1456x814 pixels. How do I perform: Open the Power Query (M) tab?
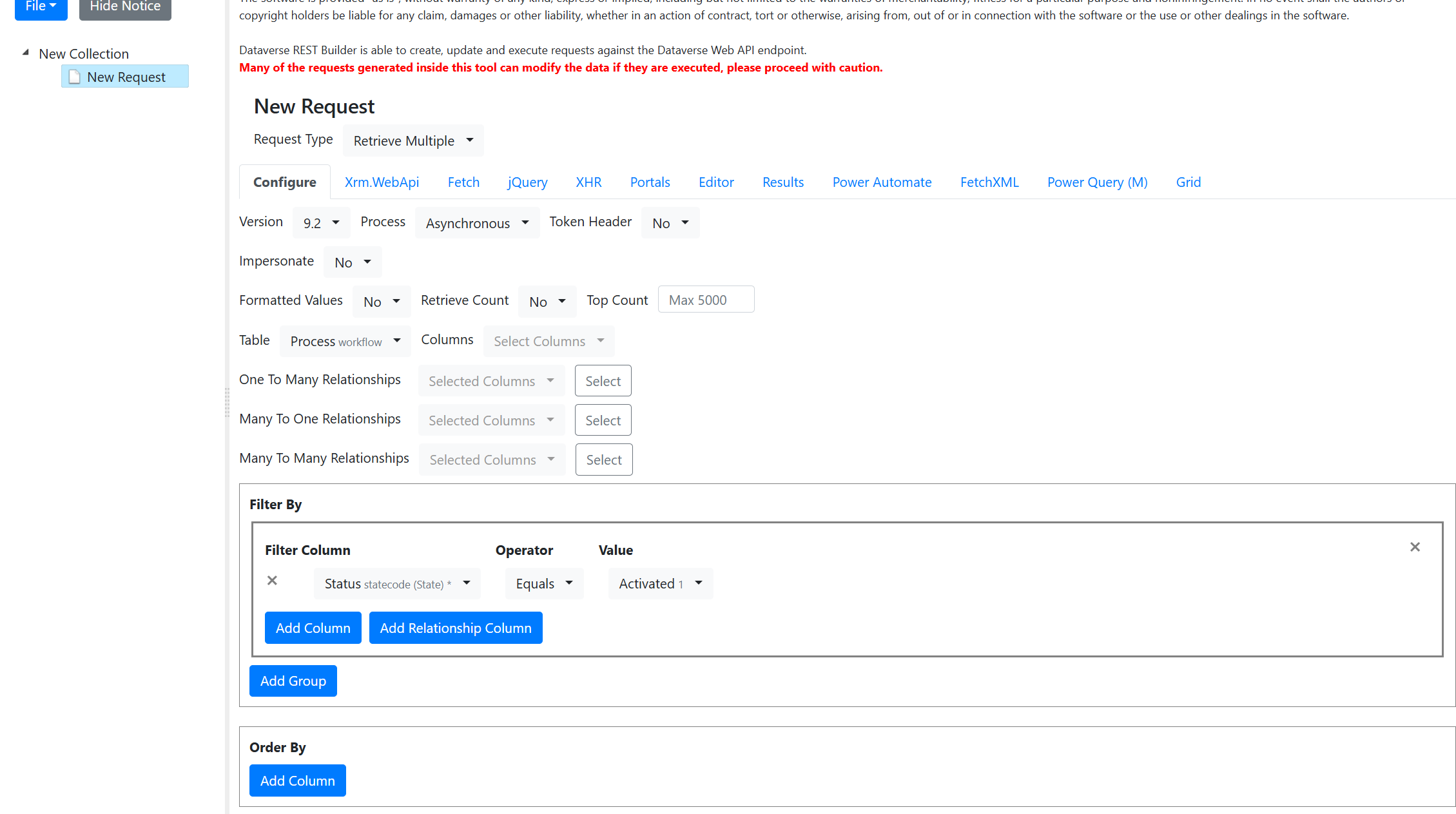point(1097,182)
